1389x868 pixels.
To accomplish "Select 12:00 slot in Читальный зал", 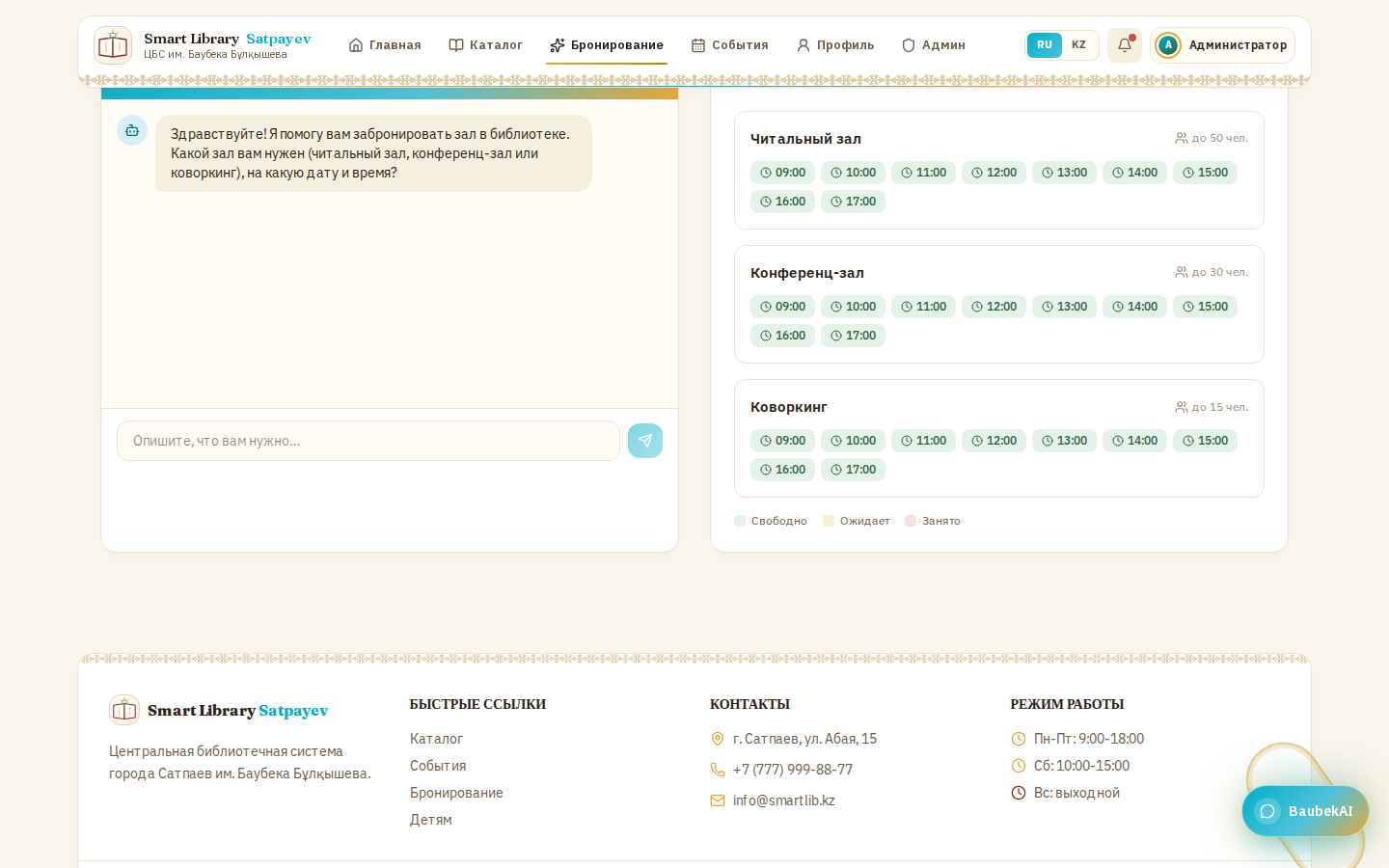I will click(x=994, y=173).
